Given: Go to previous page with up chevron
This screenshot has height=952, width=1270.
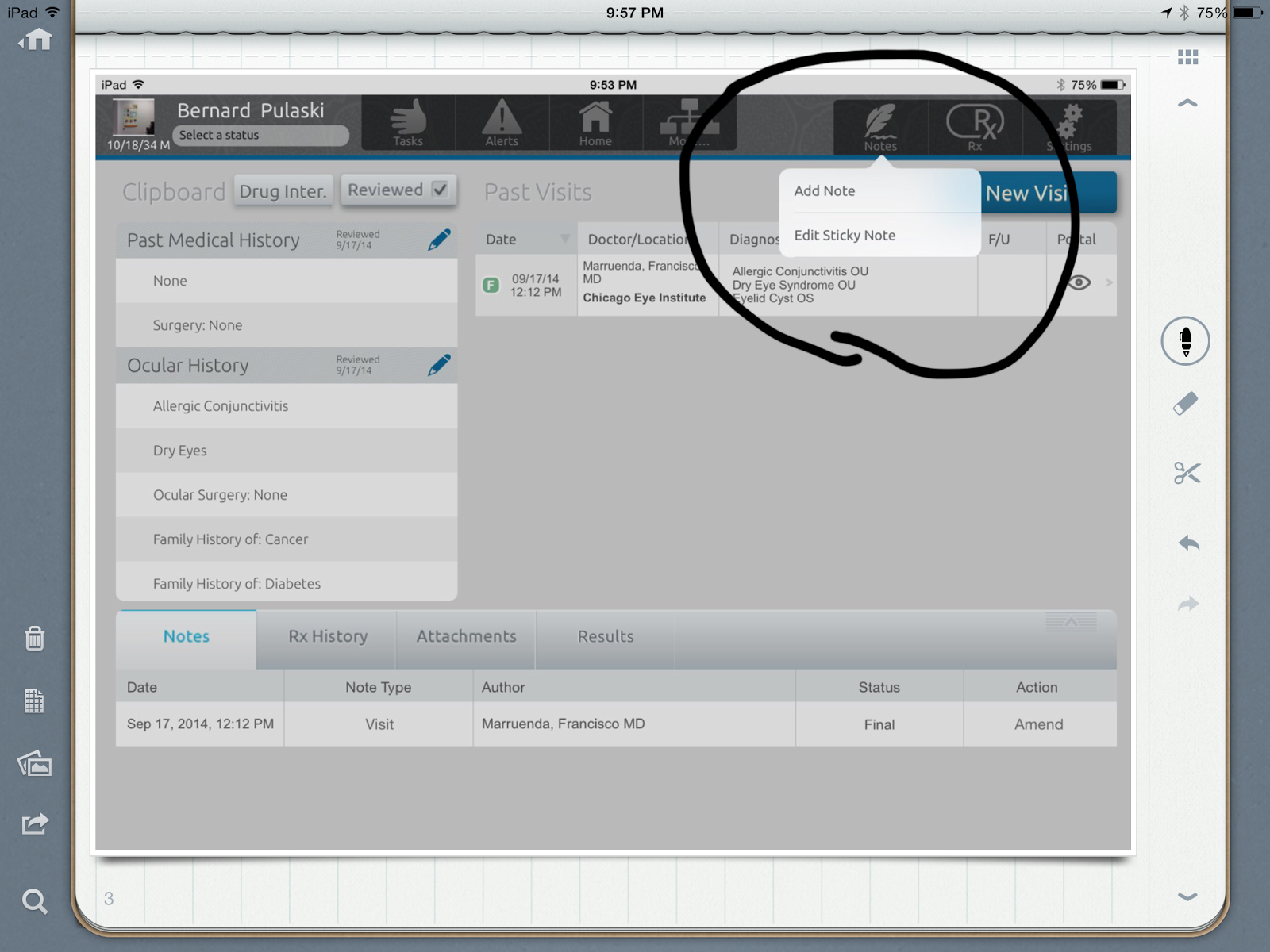Looking at the screenshot, I should [1187, 103].
